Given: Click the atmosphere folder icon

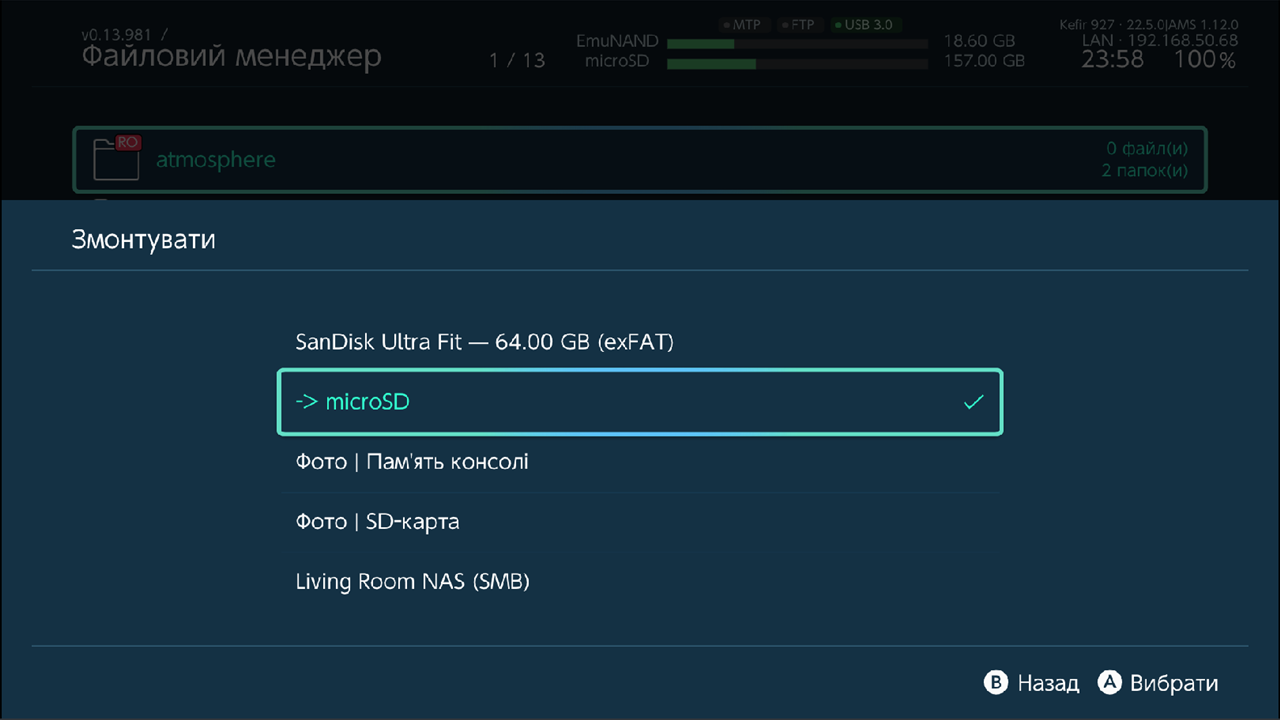Looking at the screenshot, I should tap(116, 159).
